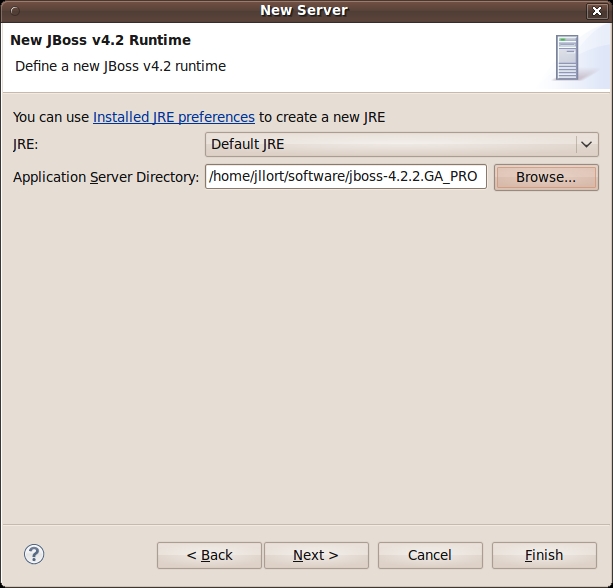Open the Installed JRE preferences link
This screenshot has width=613, height=588.
tap(174, 117)
